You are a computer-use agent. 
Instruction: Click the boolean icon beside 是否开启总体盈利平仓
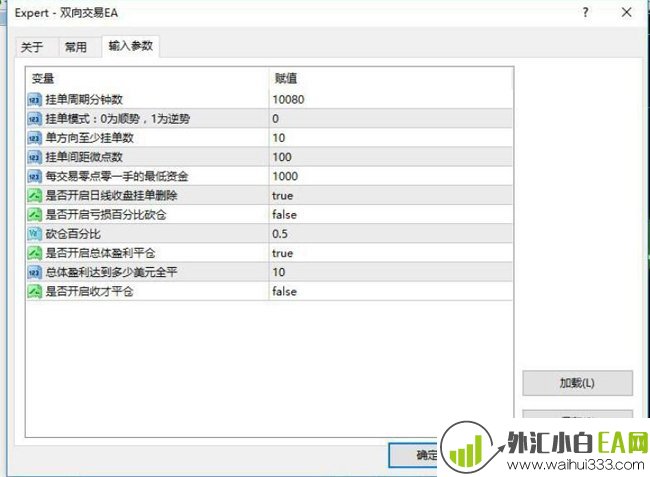coord(34,253)
